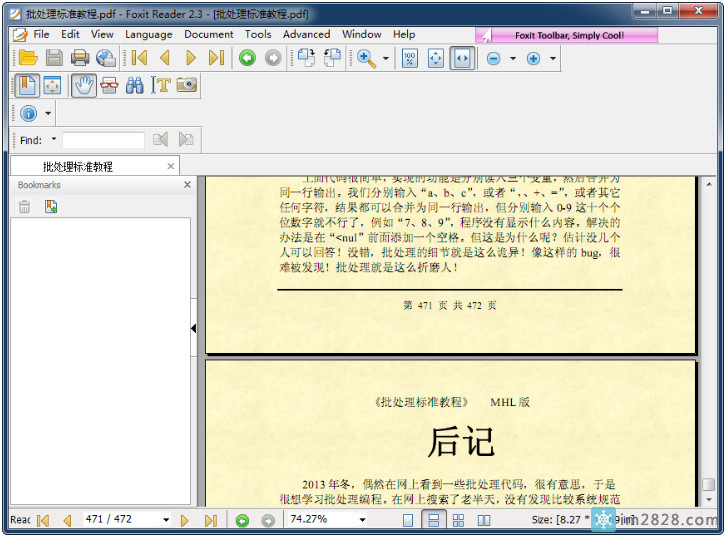Open the Advanced menu

click(306, 34)
